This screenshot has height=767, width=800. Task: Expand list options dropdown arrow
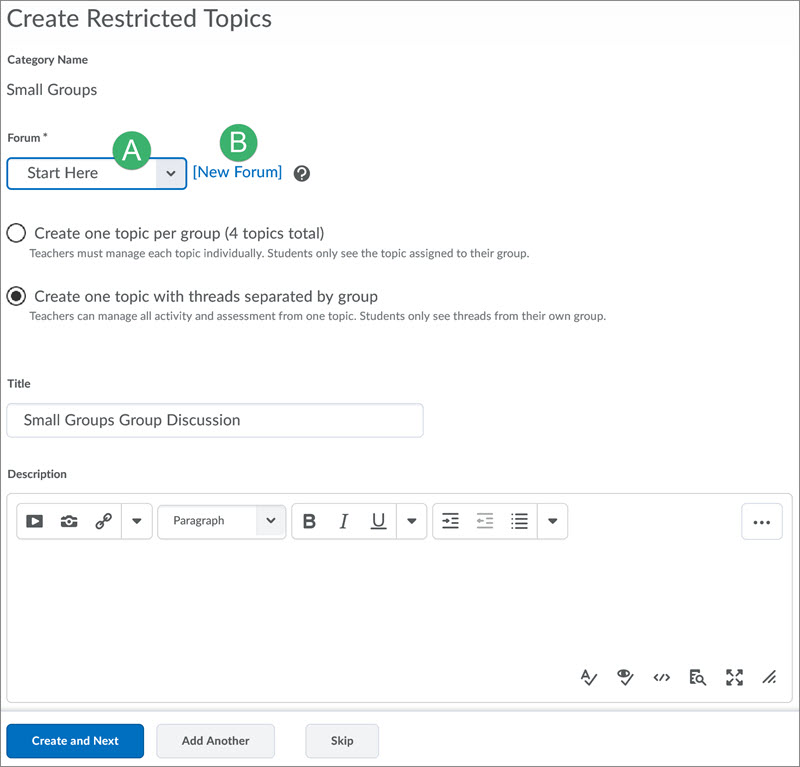coord(553,521)
